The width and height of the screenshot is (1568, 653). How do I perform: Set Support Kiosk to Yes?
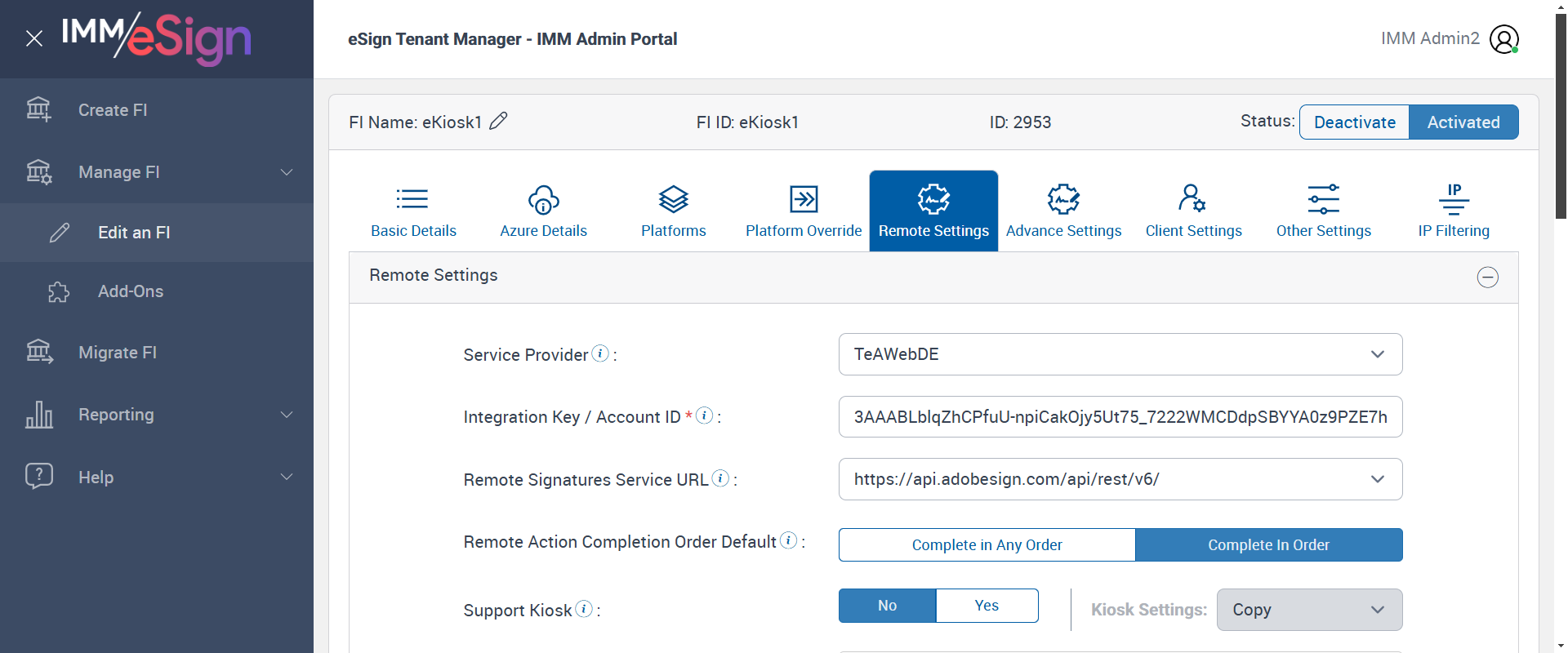(987, 606)
